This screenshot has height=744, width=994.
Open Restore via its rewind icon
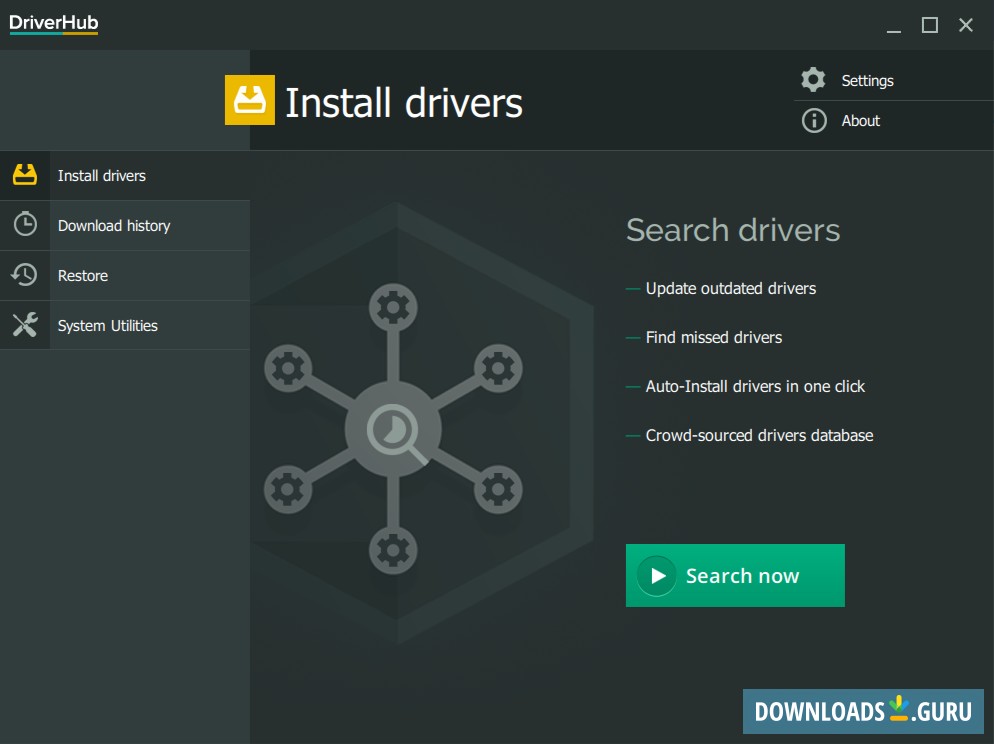point(24,275)
